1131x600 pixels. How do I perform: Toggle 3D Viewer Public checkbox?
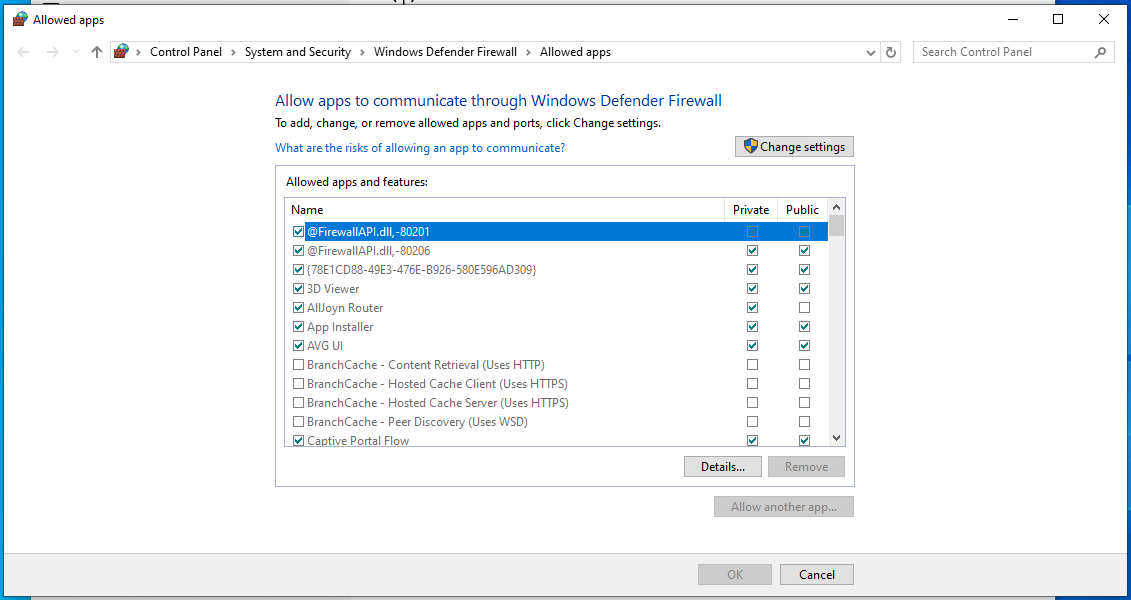(x=804, y=288)
